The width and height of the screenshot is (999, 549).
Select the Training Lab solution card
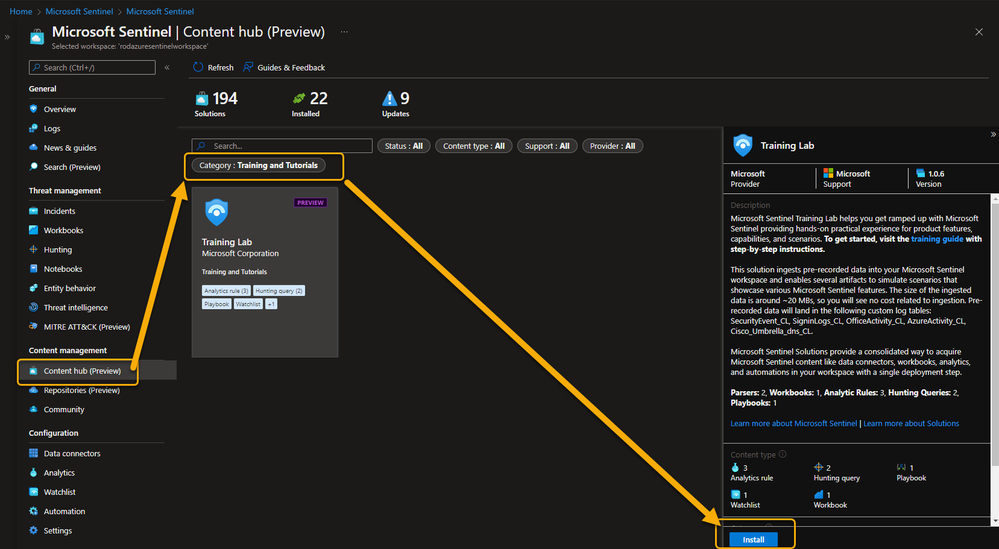[265, 272]
